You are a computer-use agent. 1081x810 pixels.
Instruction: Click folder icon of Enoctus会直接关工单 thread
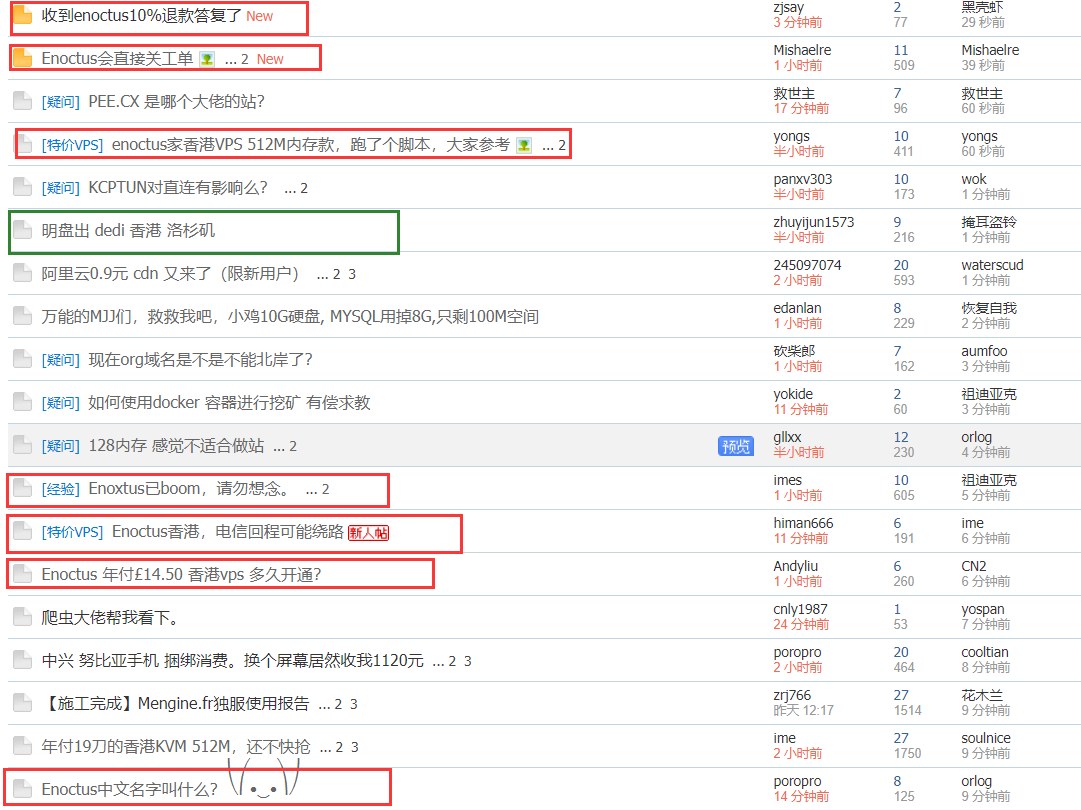pyautogui.click(x=23, y=58)
